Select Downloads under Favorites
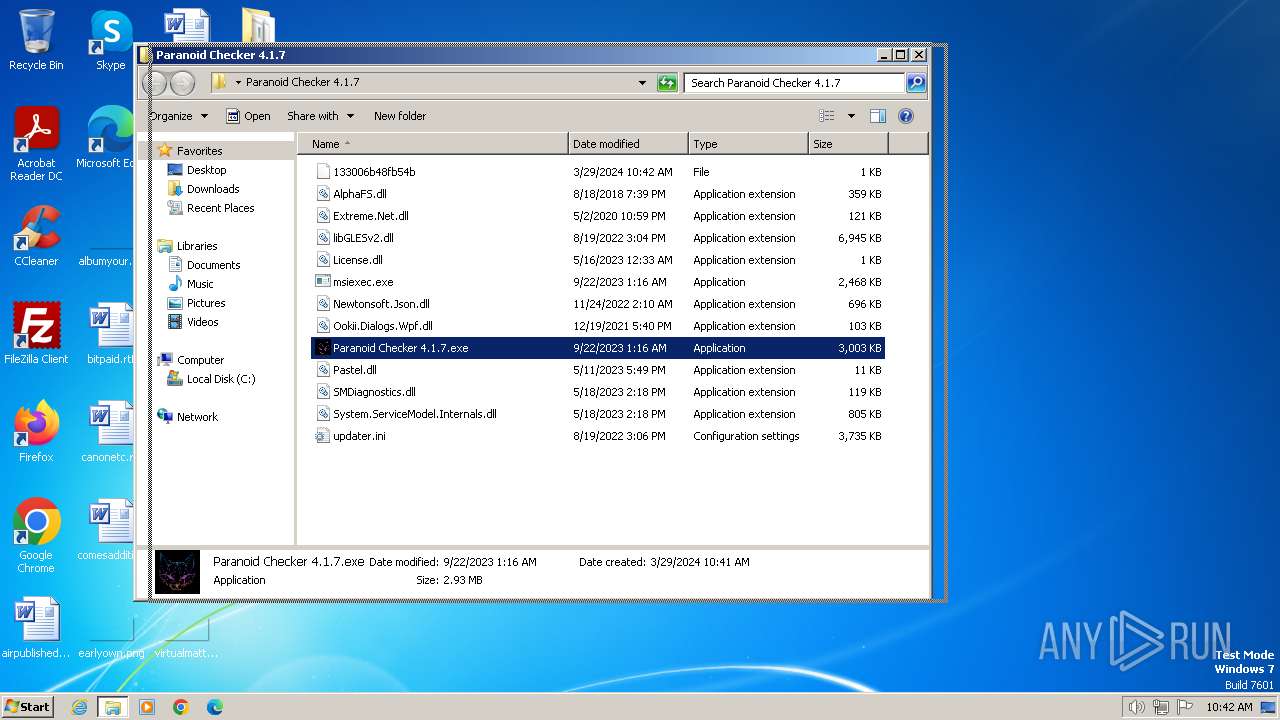This screenshot has height=720, width=1280. tap(213, 189)
